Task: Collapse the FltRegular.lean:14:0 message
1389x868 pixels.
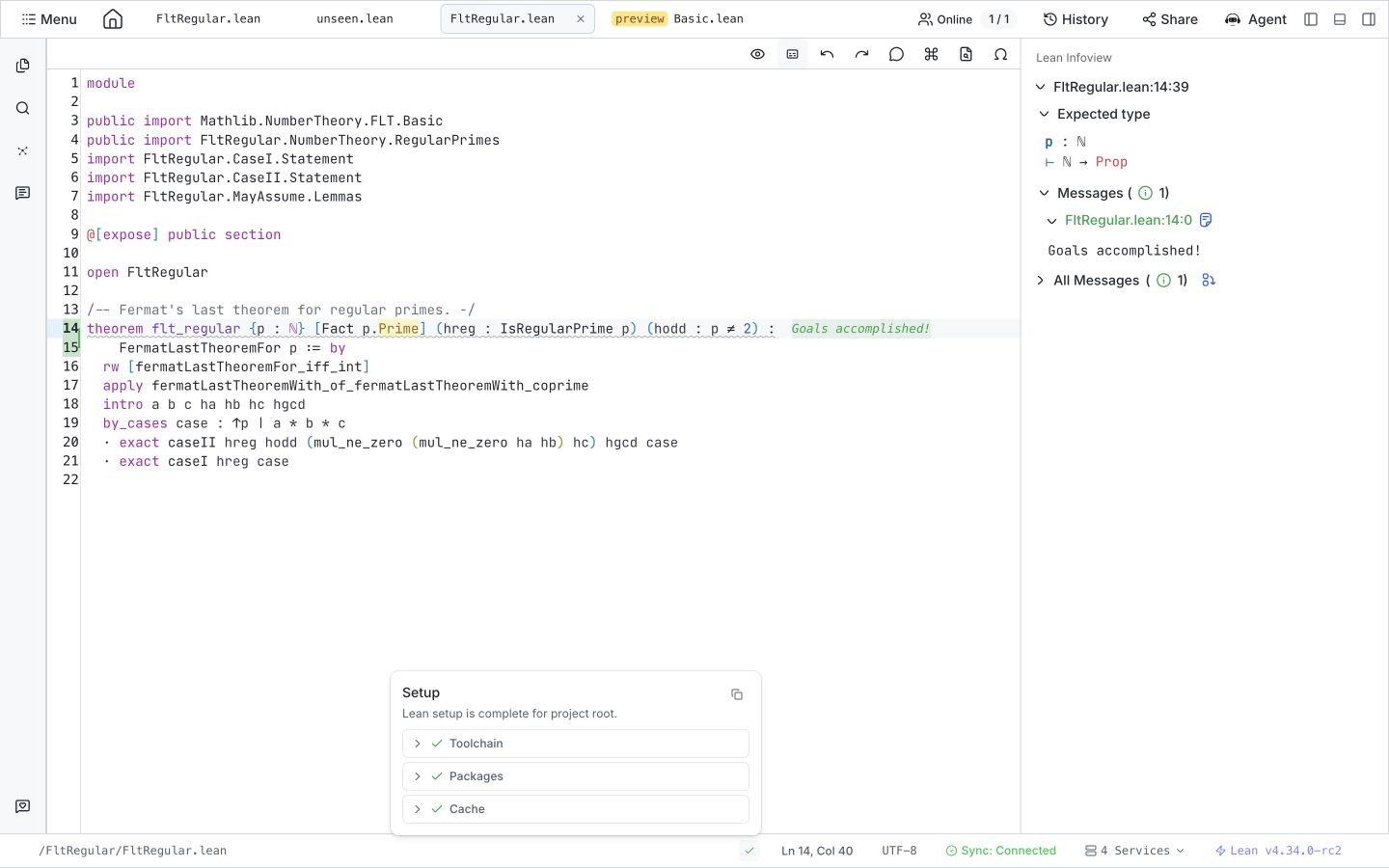Action: [1052, 221]
